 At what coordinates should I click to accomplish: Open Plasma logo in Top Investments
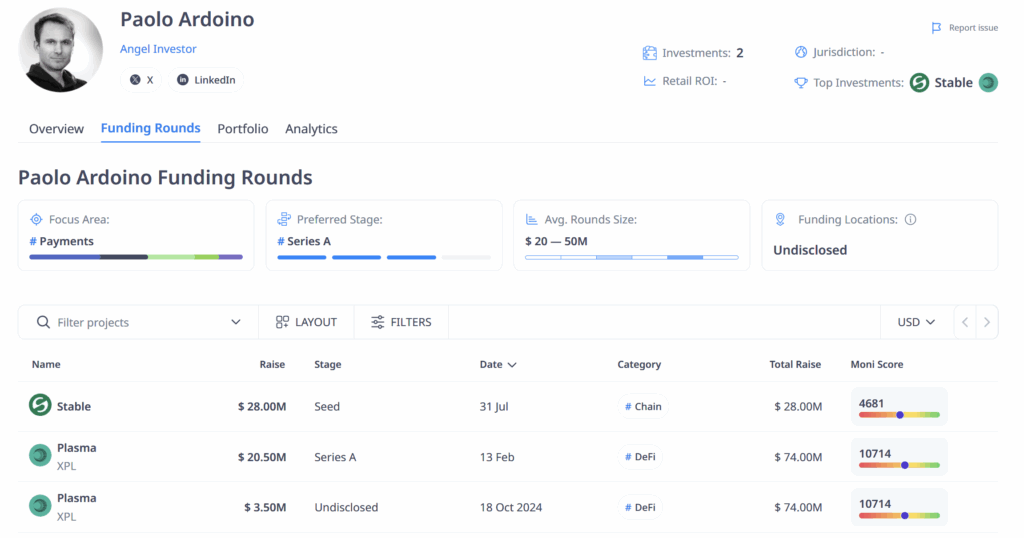(988, 83)
